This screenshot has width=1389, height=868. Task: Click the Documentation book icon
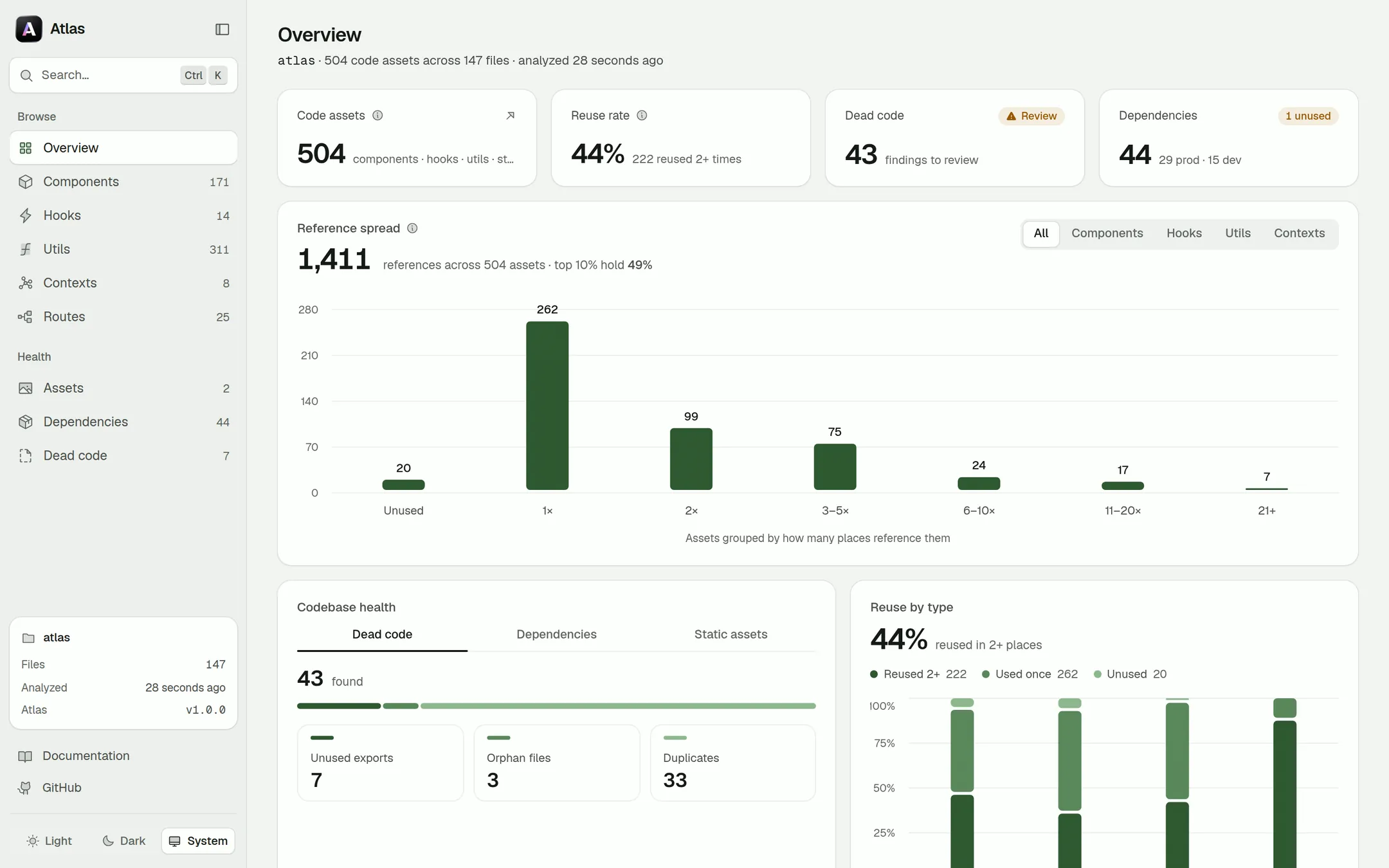pos(25,756)
